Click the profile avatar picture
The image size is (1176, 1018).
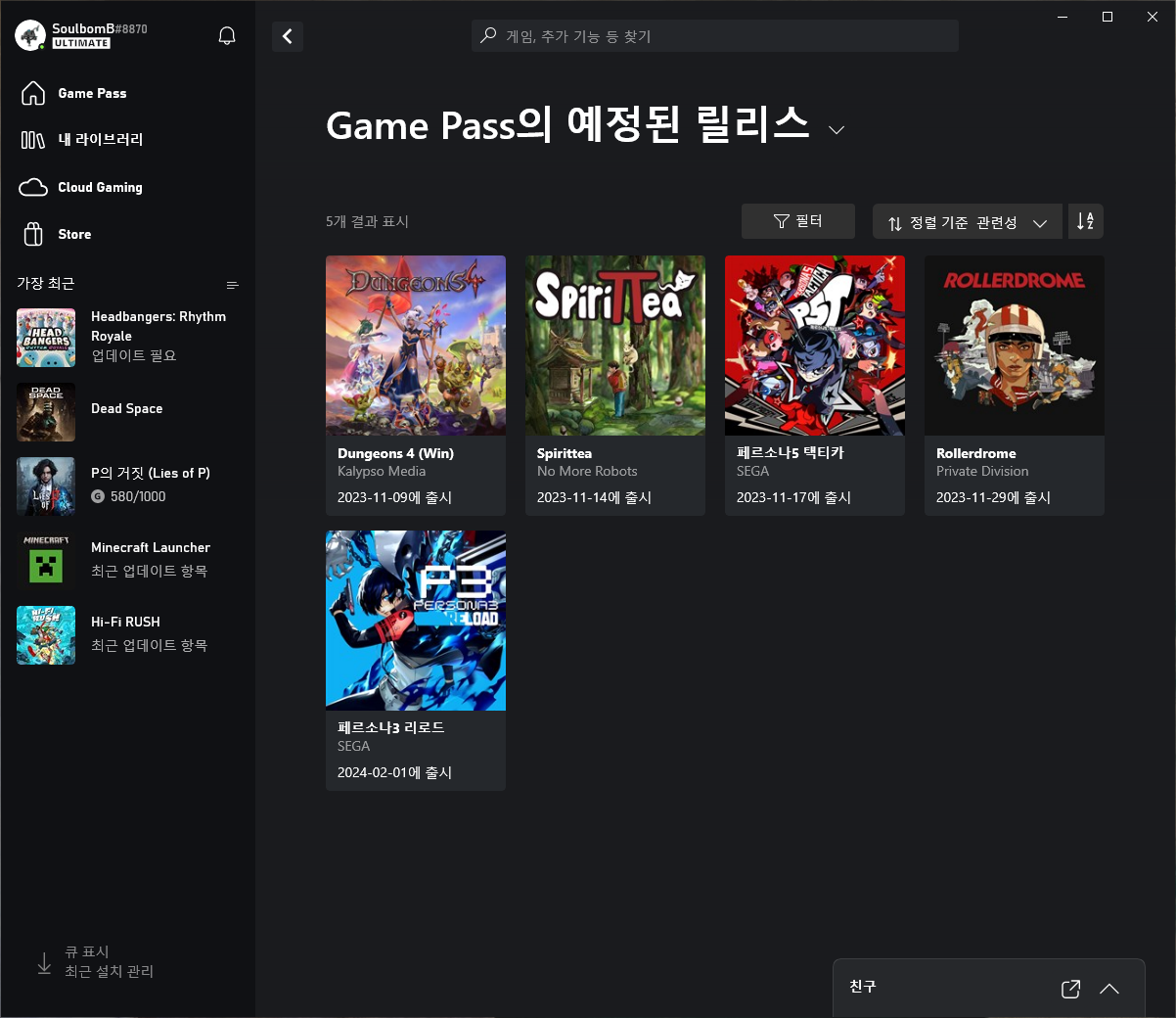point(30,35)
